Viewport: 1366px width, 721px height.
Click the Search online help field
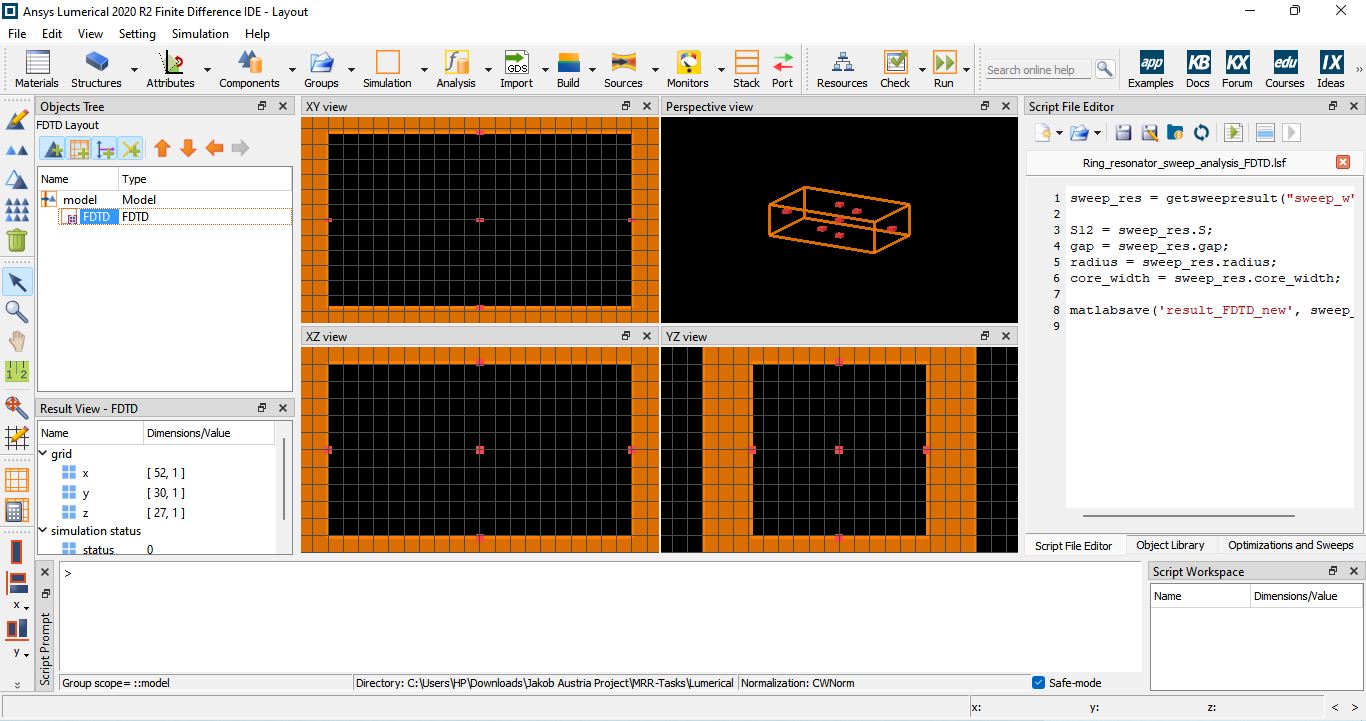(x=1037, y=70)
